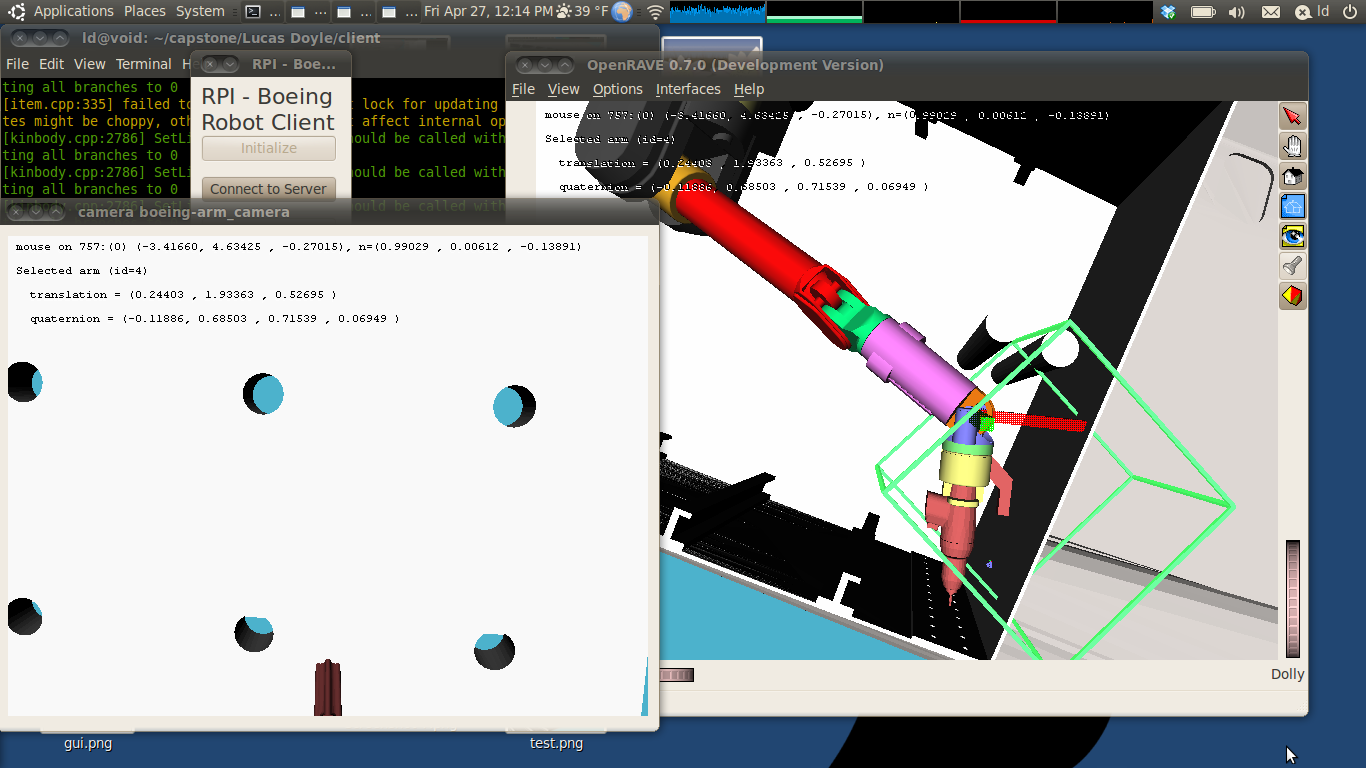Click the view all eye icon
The width and height of the screenshot is (1366, 768).
[x=1293, y=237]
